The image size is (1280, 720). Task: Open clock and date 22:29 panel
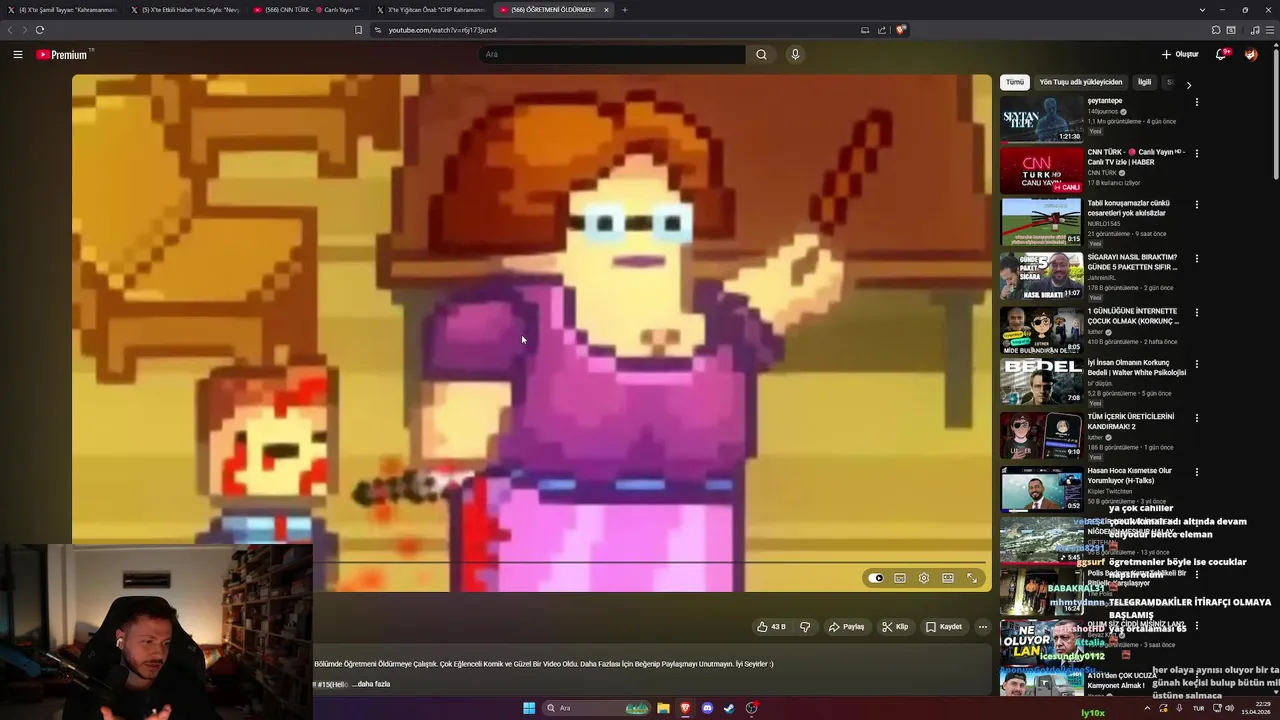pyautogui.click(x=1255, y=708)
